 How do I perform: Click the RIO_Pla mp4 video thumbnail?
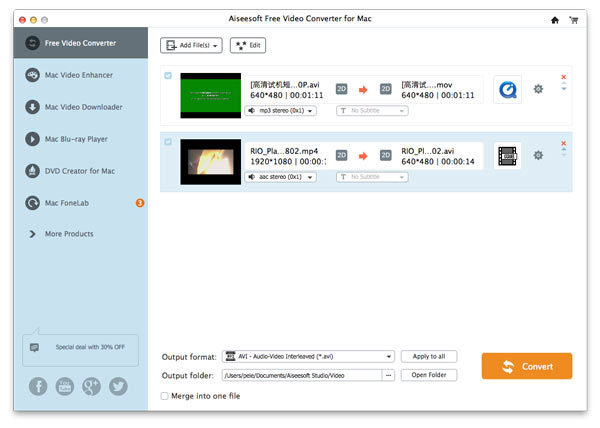[211, 162]
